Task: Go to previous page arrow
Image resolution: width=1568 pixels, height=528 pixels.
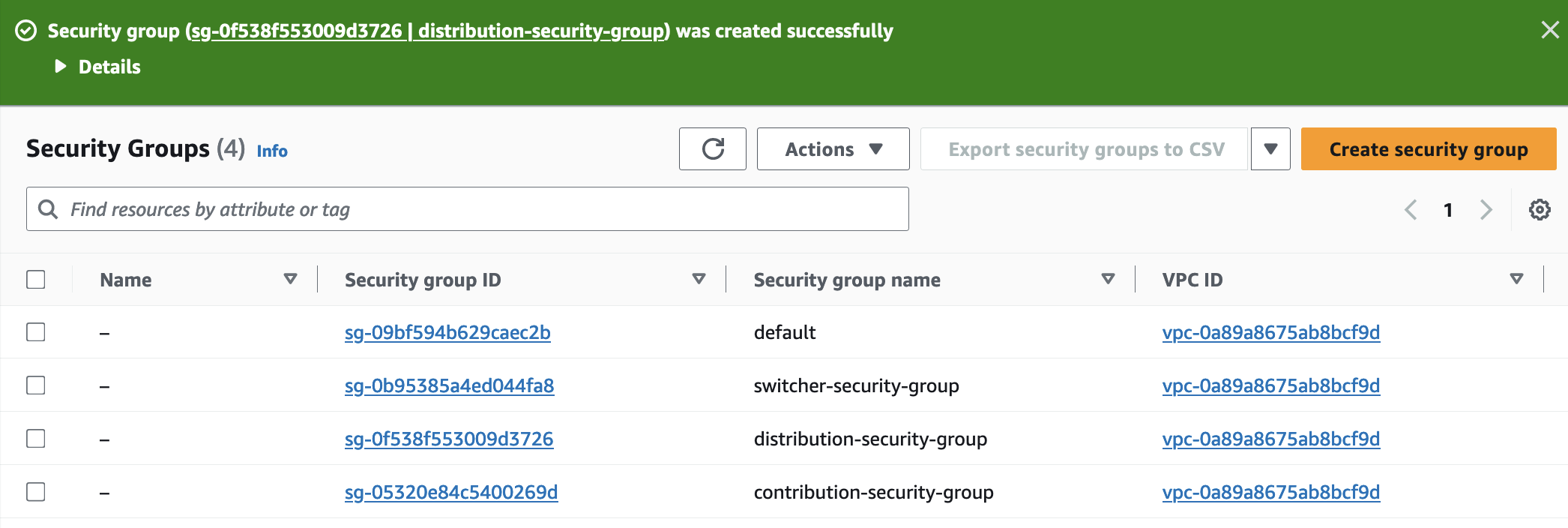Action: (1411, 209)
